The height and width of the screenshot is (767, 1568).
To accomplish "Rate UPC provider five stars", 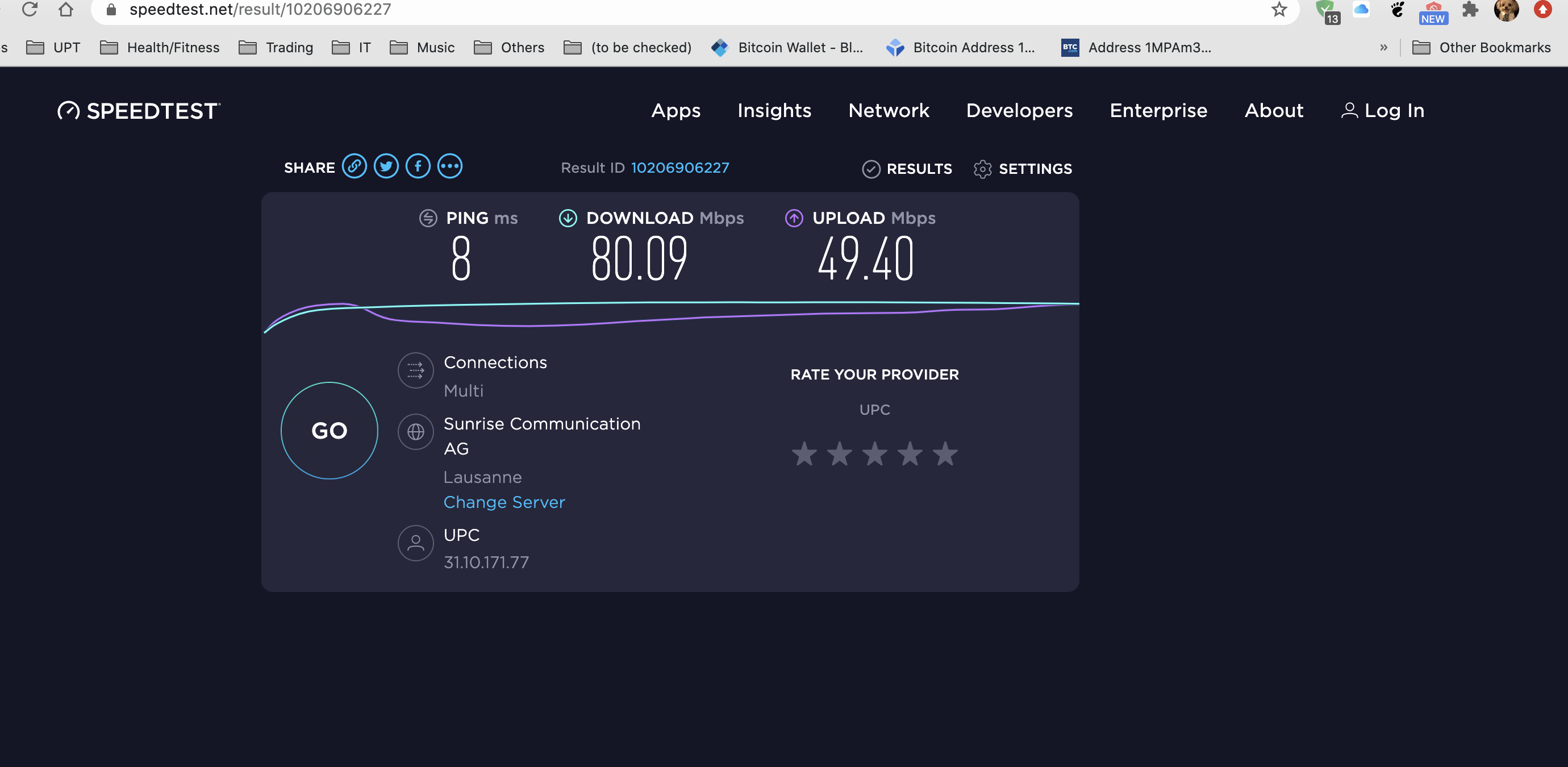I will click(945, 454).
